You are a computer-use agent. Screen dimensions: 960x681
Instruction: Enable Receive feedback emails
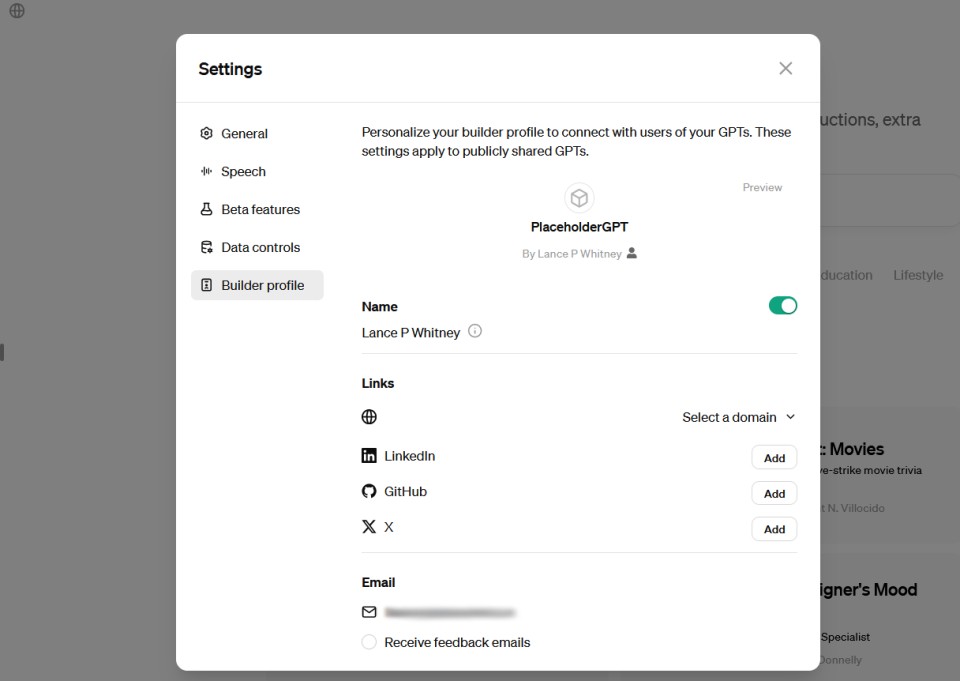[x=369, y=642]
